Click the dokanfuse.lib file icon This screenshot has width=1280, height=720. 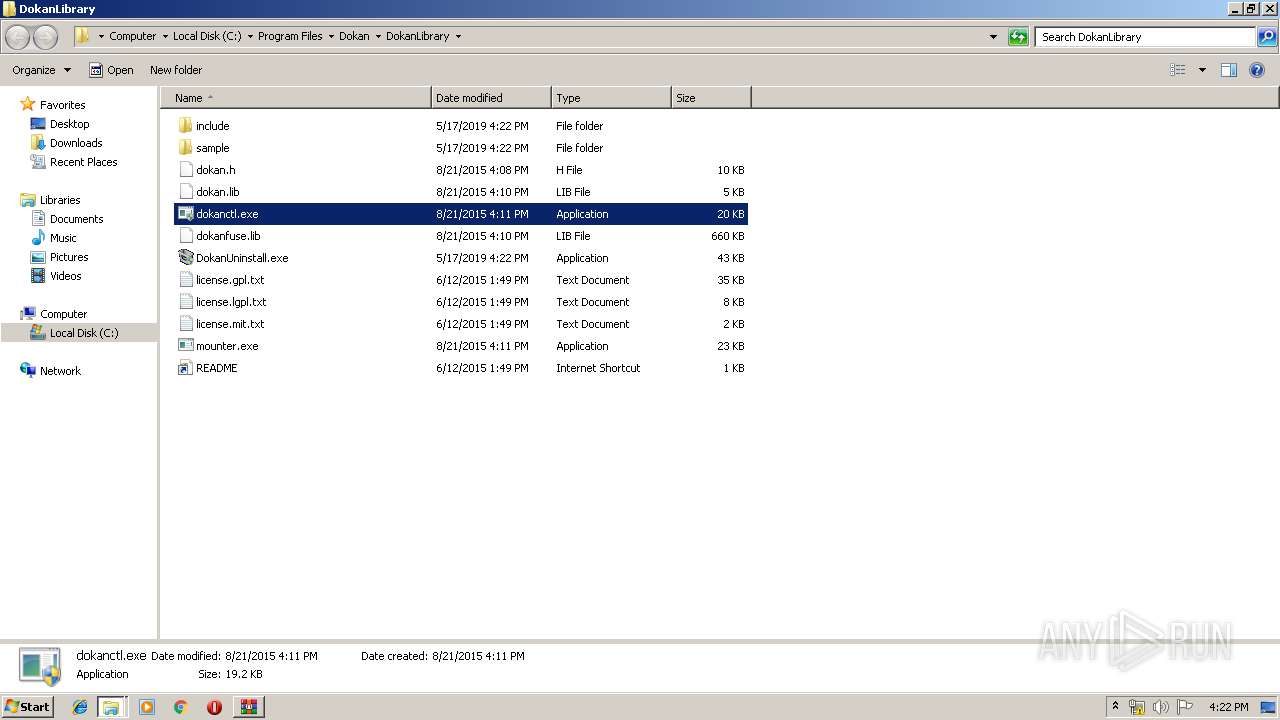185,236
